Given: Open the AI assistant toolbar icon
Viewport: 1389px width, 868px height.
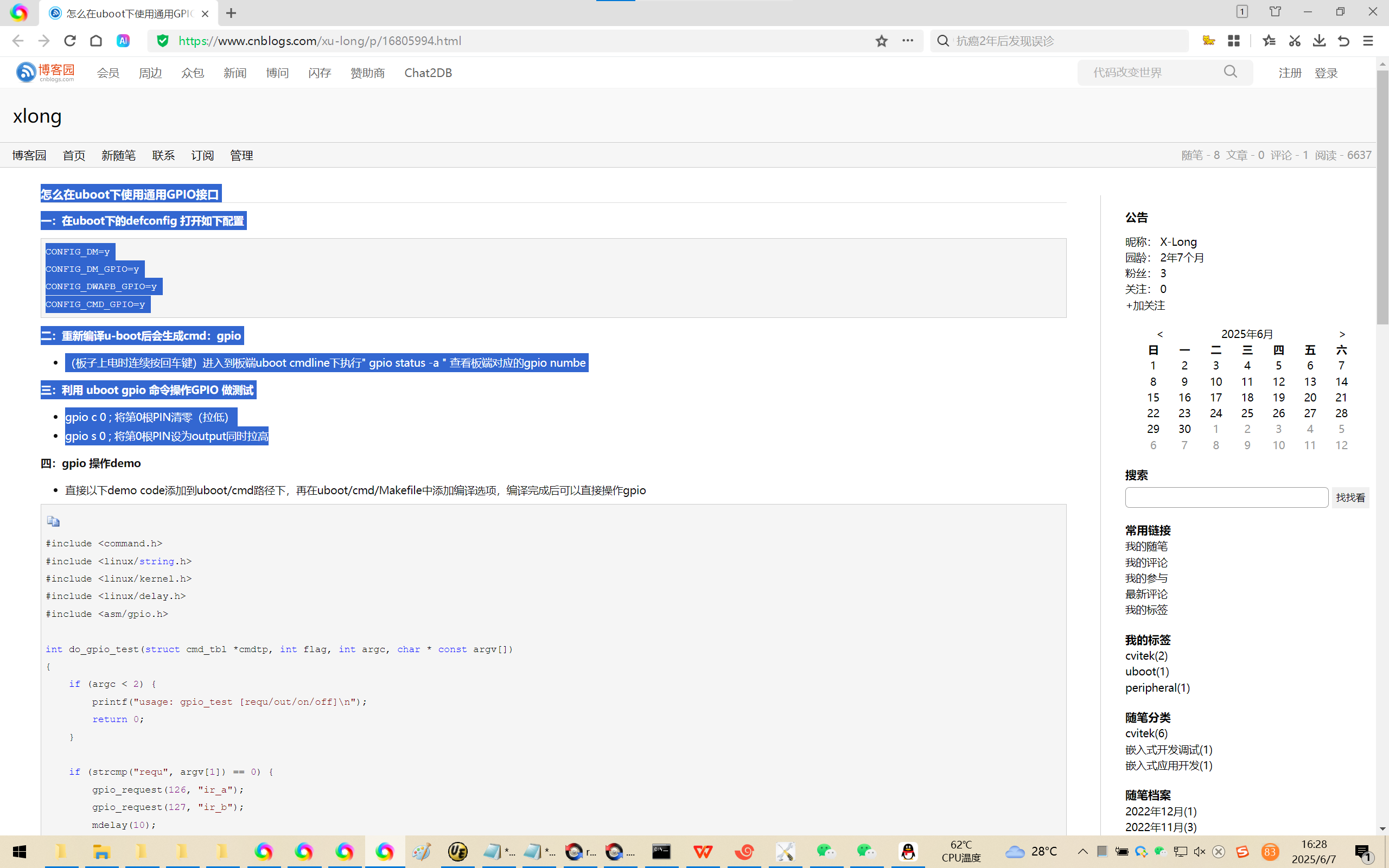Looking at the screenshot, I should click(123, 41).
